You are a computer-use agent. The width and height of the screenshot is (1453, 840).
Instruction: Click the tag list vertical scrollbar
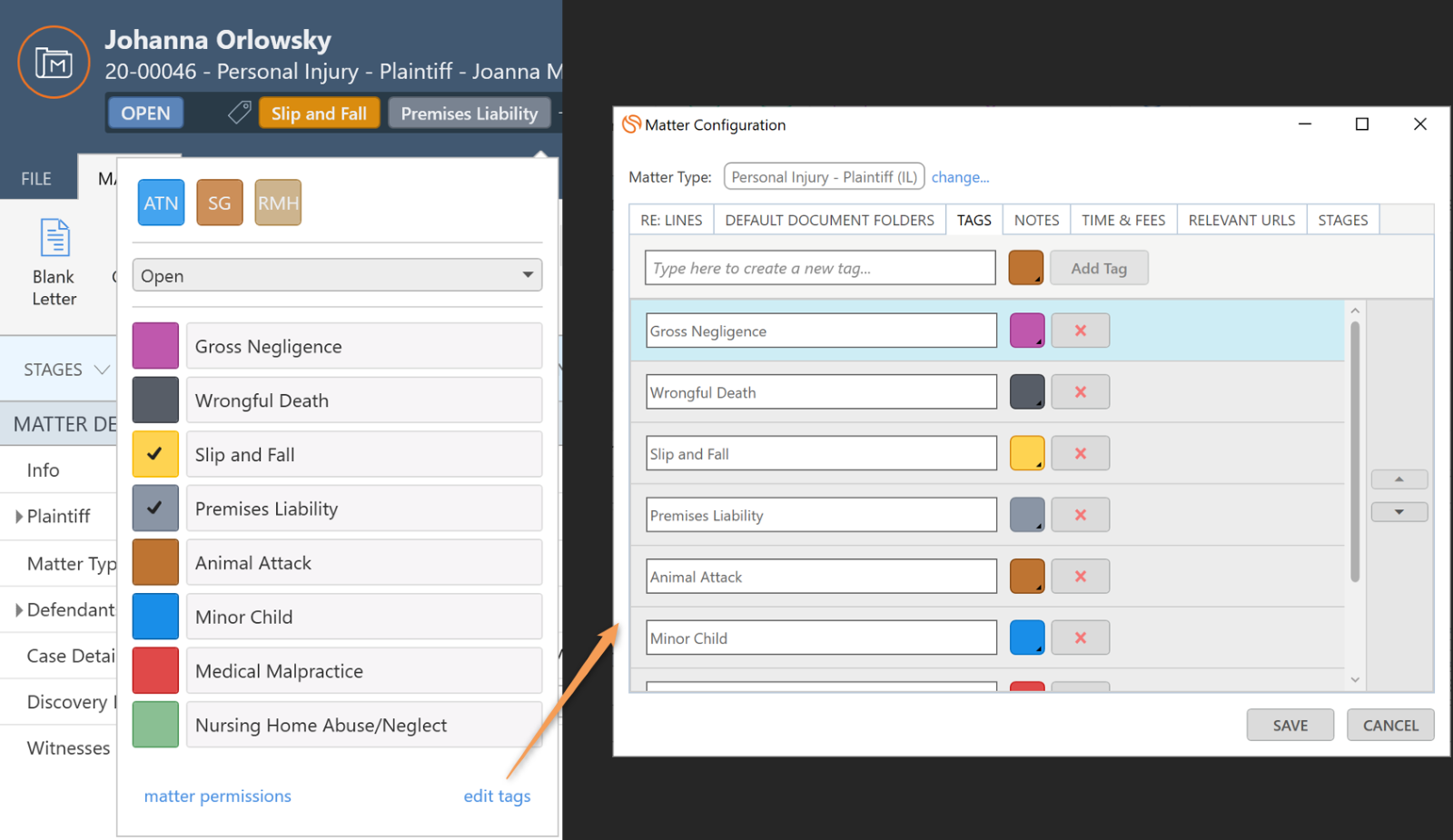[1355, 451]
